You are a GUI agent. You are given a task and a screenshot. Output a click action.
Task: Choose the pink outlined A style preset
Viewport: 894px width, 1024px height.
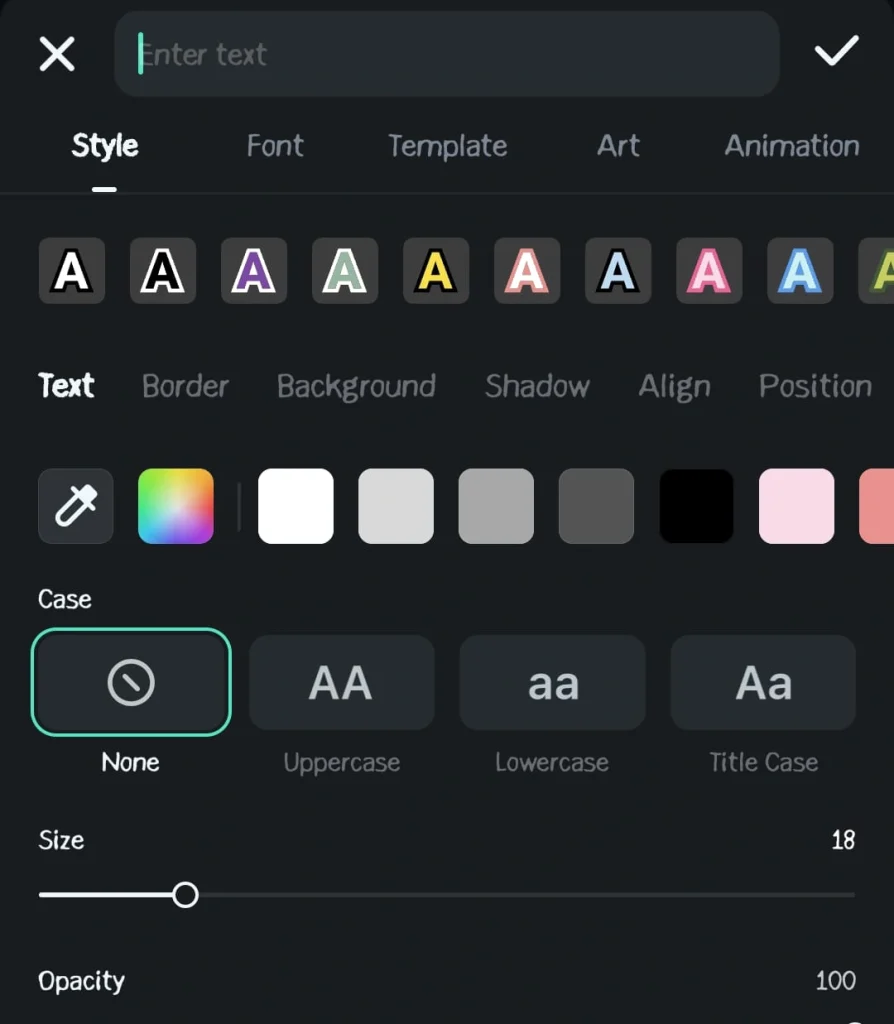[x=709, y=270]
